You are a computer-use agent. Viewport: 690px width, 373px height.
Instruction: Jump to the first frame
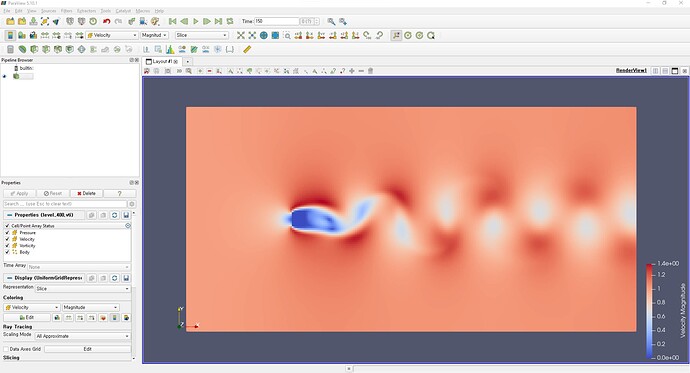click(172, 21)
